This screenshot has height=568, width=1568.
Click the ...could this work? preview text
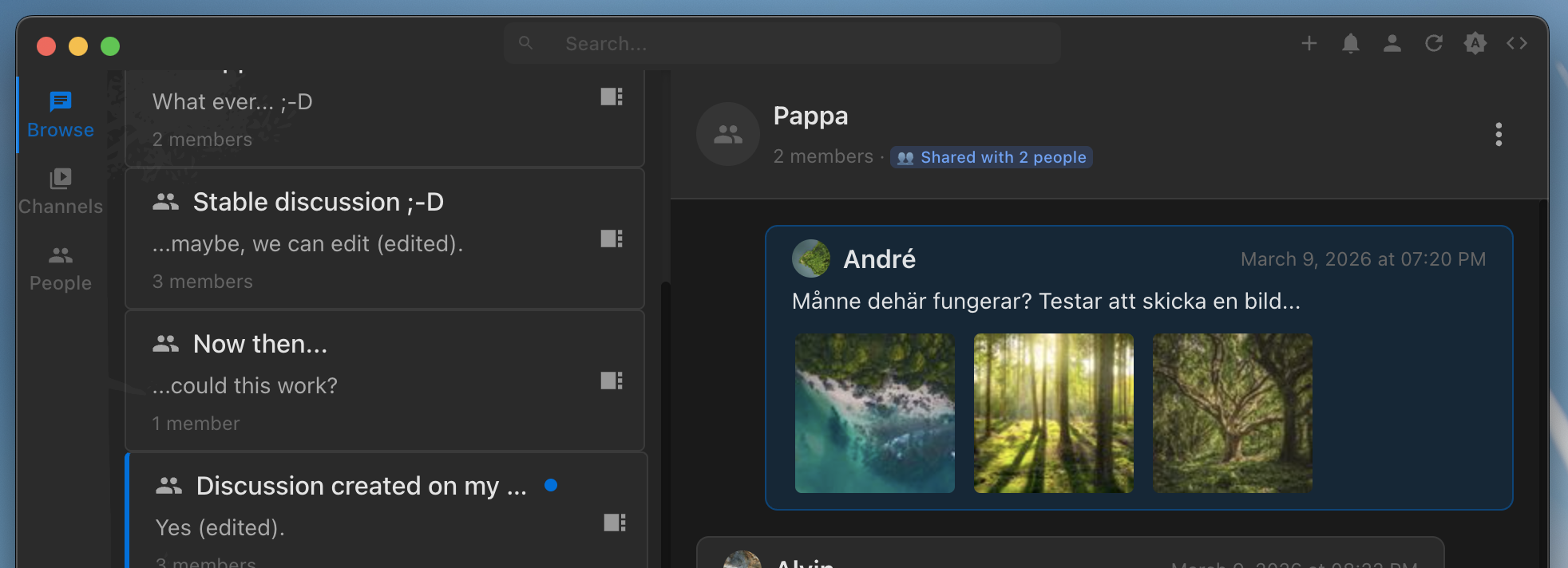click(x=244, y=385)
